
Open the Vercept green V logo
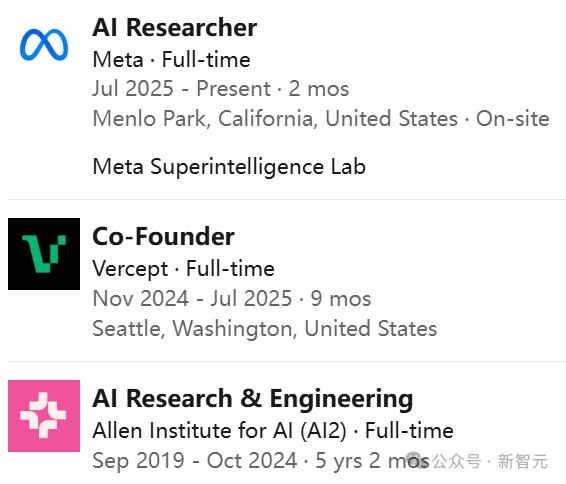click(x=44, y=254)
